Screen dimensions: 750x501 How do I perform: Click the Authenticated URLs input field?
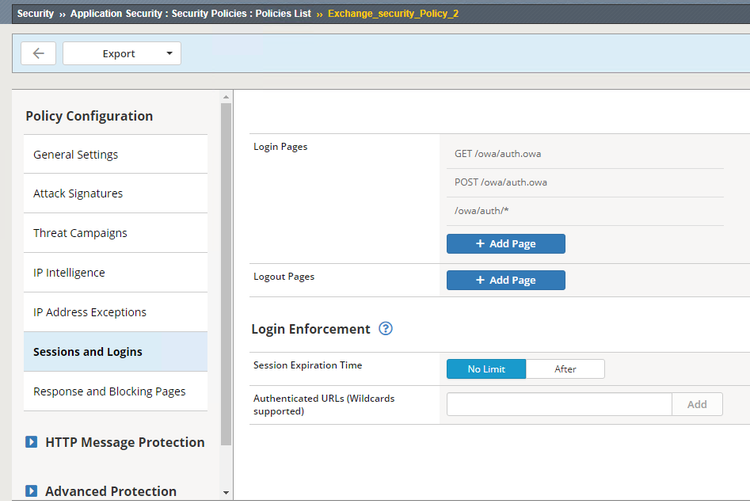558,404
